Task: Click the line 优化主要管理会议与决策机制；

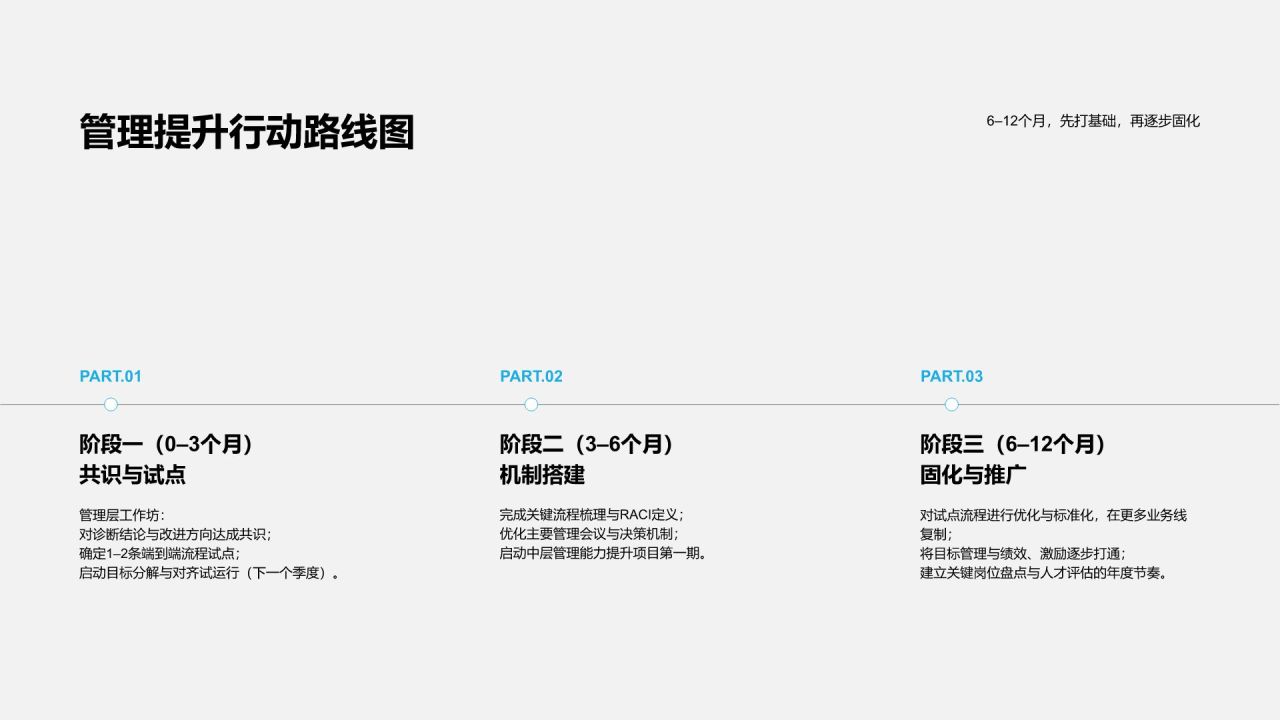Action: pyautogui.click(x=590, y=534)
